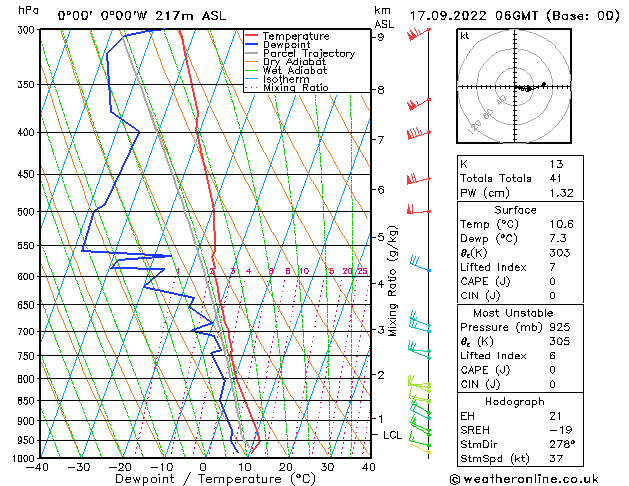Click the Parcel Trajectory legend label
The height and width of the screenshot is (486, 629).
pyautogui.click(x=309, y=53)
